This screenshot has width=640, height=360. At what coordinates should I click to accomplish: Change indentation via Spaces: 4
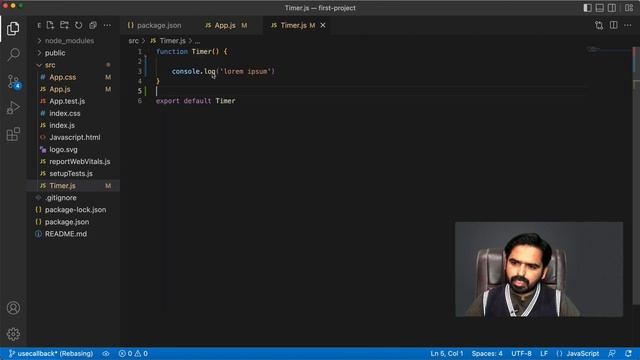point(487,353)
